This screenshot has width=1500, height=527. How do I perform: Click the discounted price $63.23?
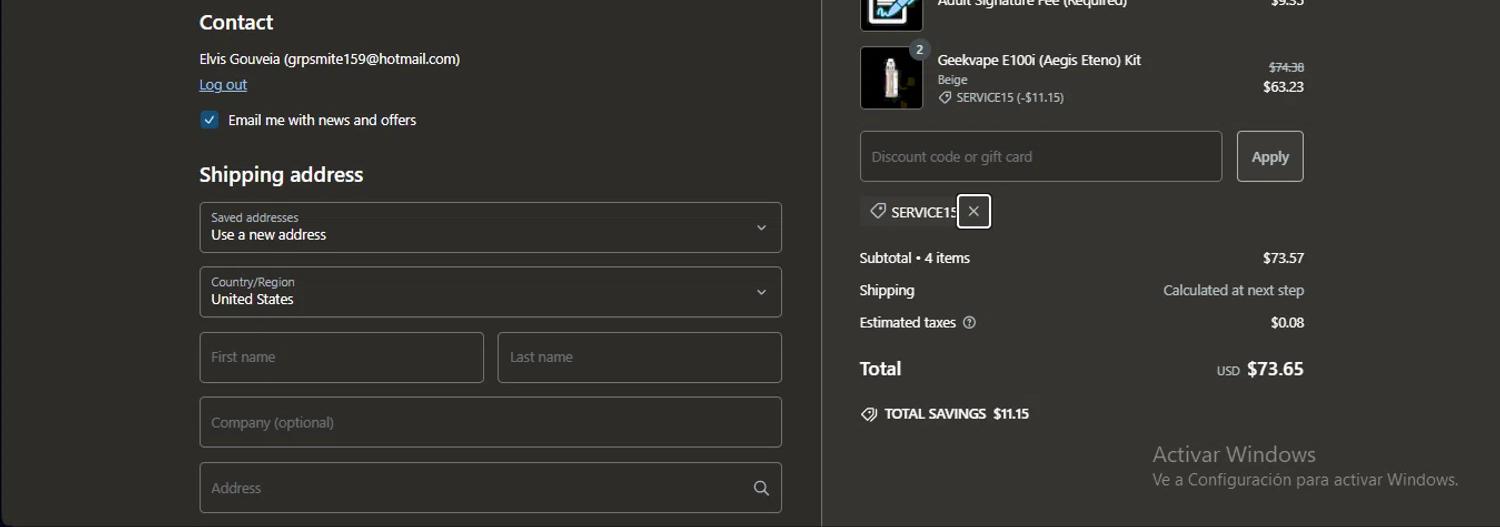[x=1283, y=87]
